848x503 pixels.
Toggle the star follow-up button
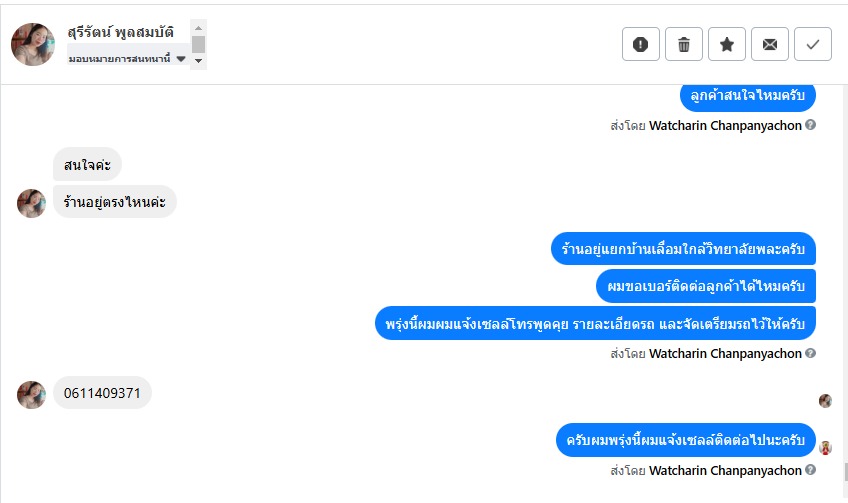[727, 44]
